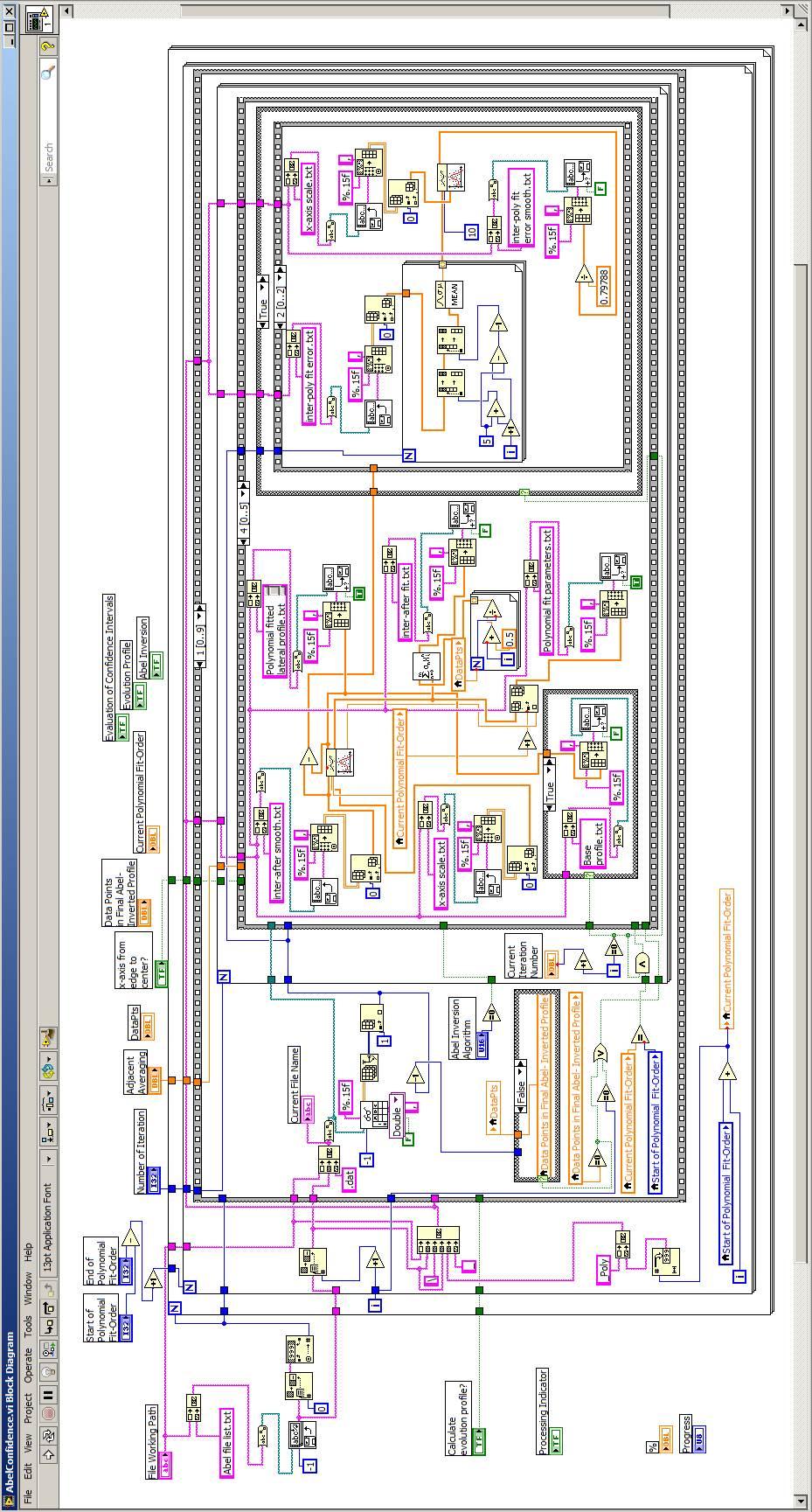Viewport: 812px width, 1512px height.
Task: Select the Progress U8 terminal
Action: click(x=697, y=1438)
